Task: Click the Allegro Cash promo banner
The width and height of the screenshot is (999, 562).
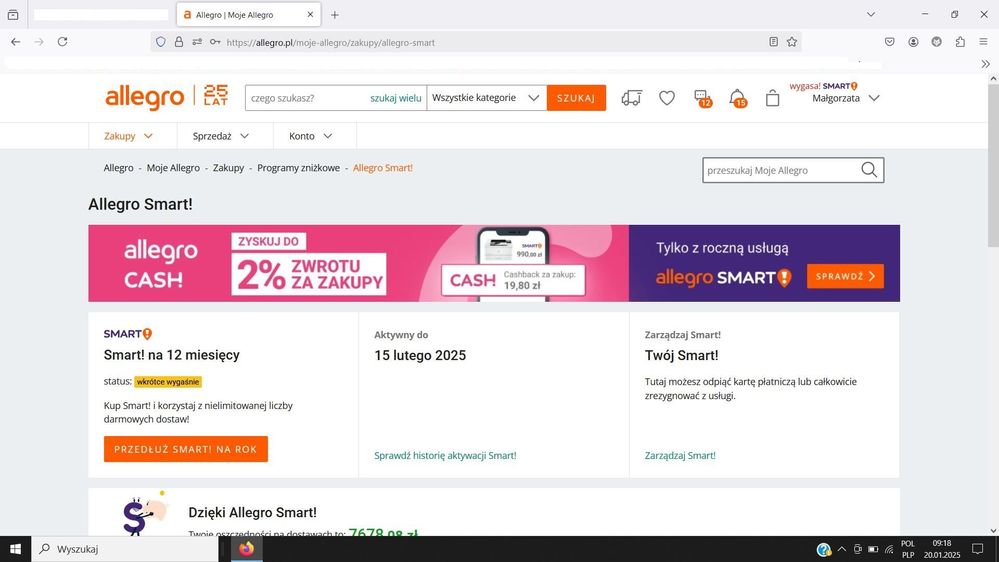Action: tap(494, 263)
